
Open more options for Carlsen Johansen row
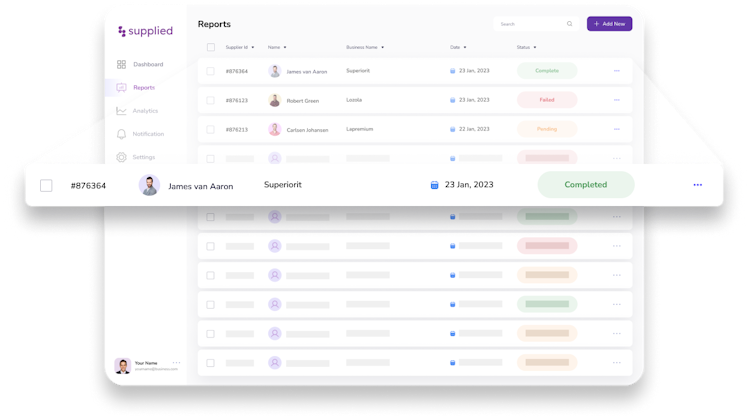click(617, 129)
